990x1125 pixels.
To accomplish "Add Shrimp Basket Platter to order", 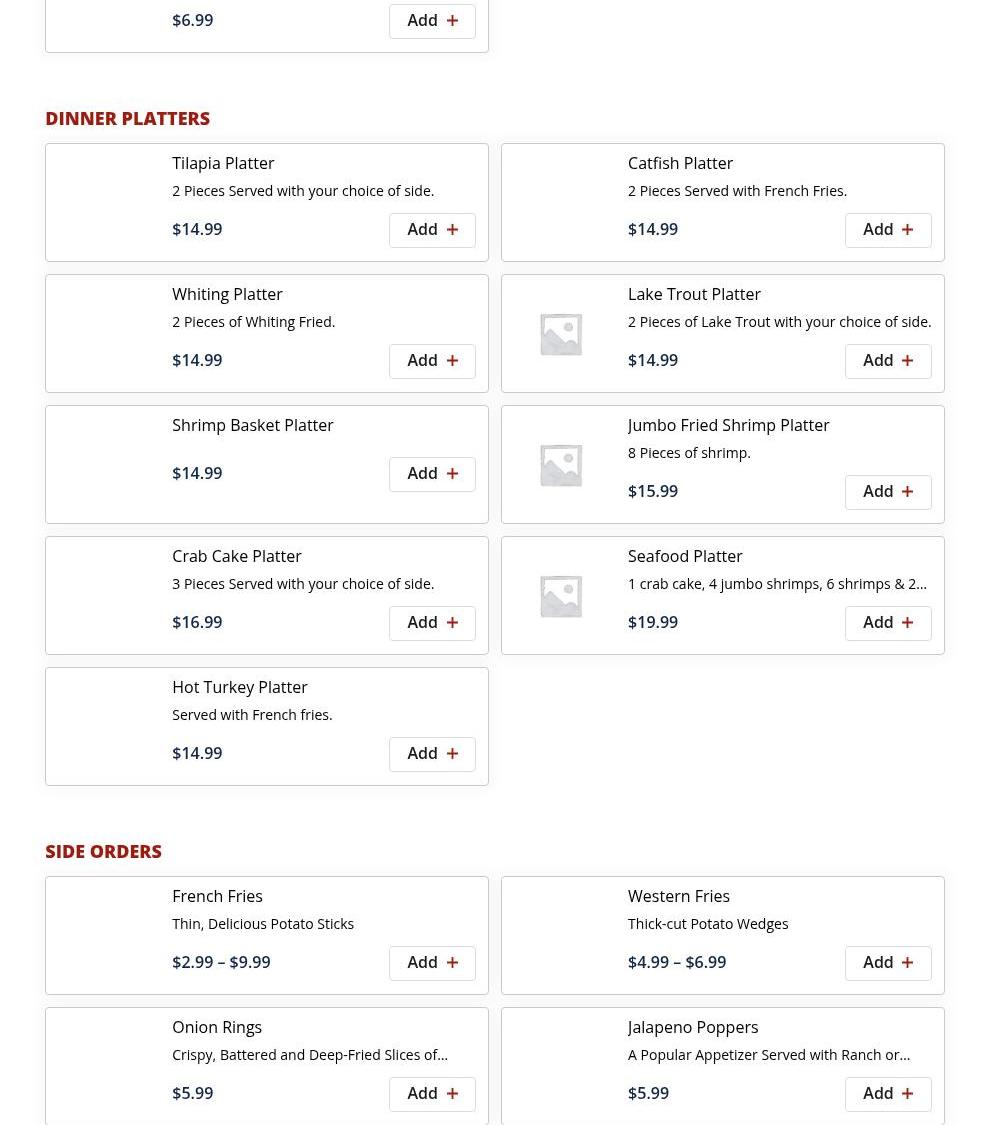I will click(432, 474).
